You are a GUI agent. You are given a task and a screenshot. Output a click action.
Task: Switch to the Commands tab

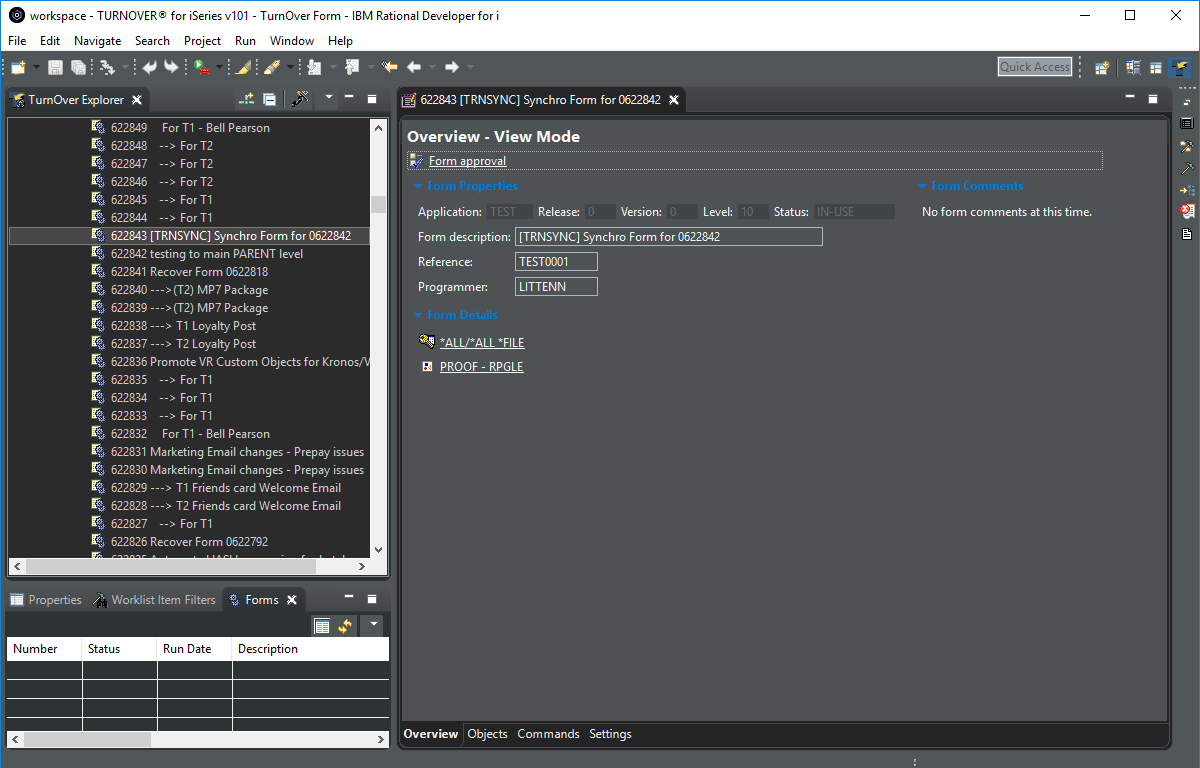pos(548,734)
